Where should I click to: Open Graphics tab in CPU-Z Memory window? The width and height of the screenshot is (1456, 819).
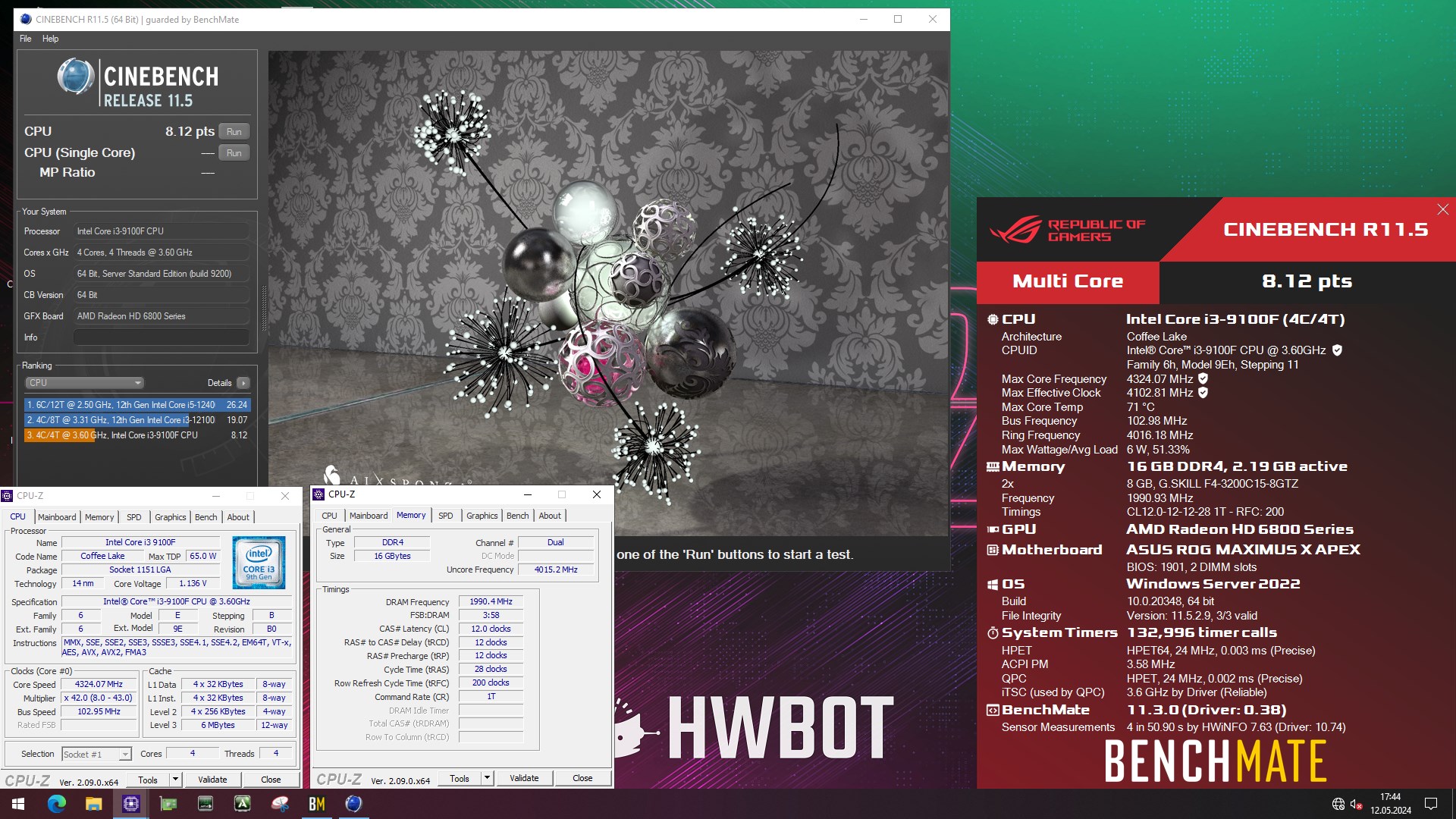(482, 516)
